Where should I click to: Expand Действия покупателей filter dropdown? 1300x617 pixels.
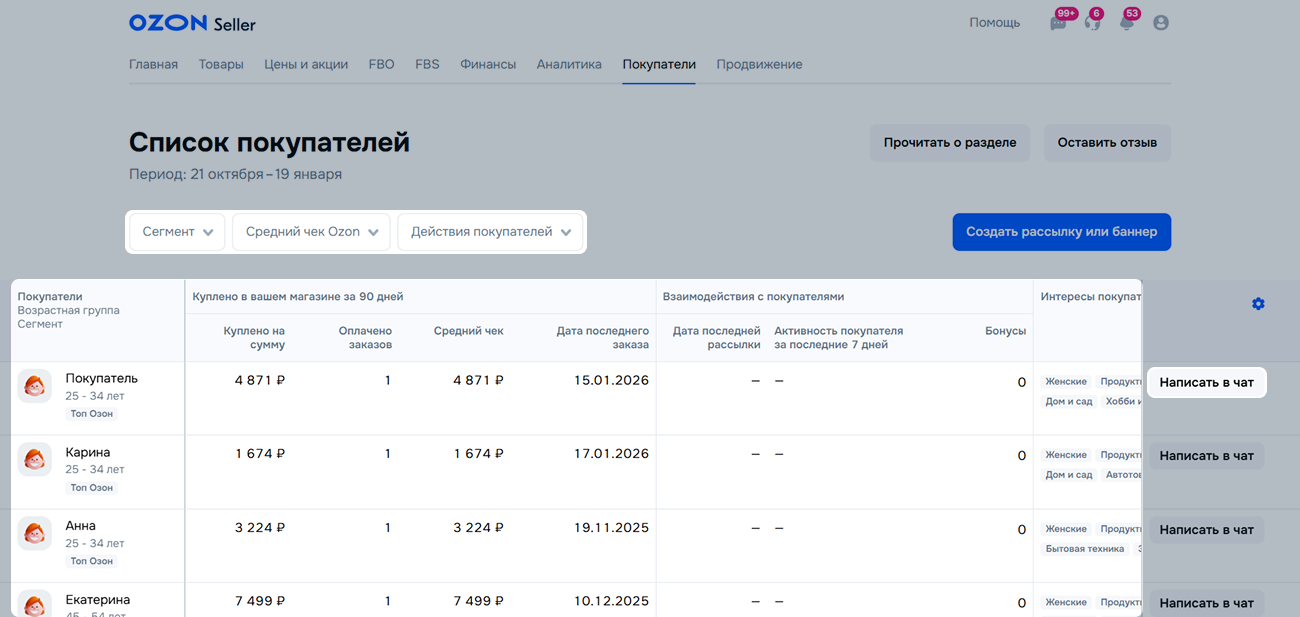490,232
